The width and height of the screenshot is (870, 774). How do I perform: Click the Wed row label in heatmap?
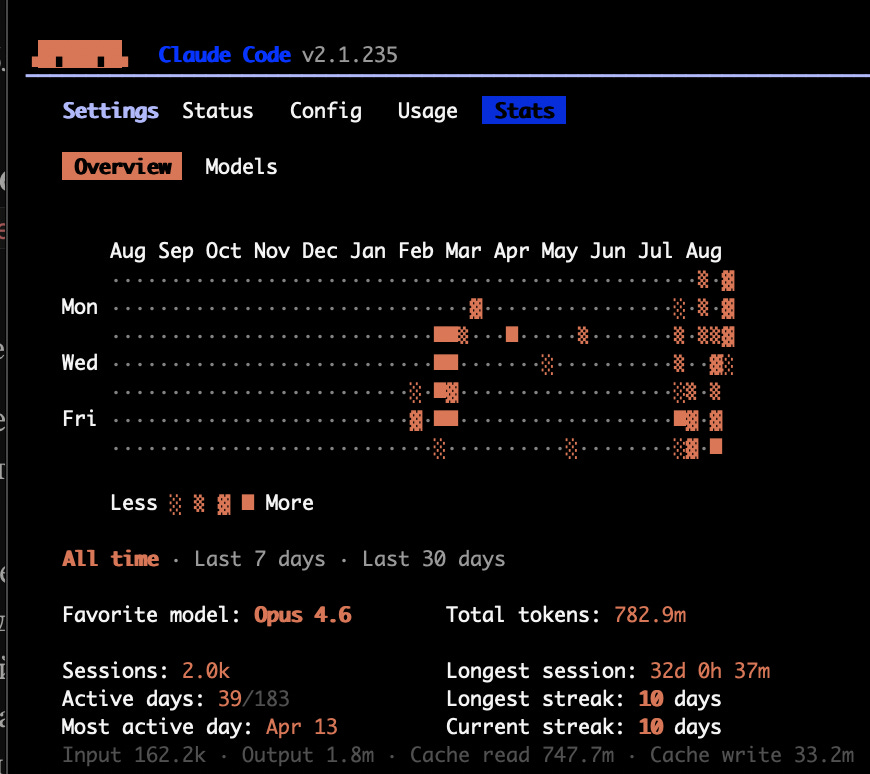[x=79, y=362]
